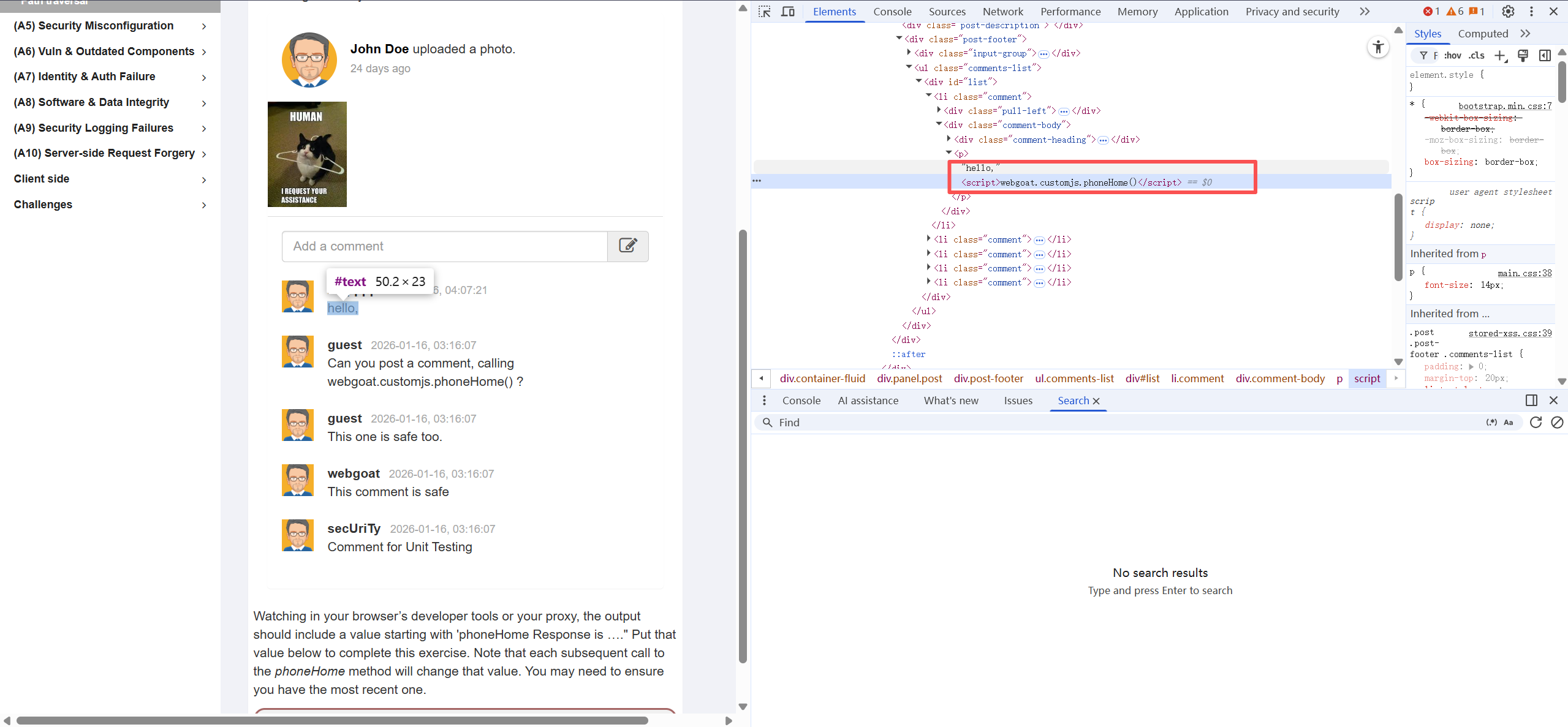Click the rendering emulations paintbrush icon
1568x727 pixels.
pos(1523,56)
